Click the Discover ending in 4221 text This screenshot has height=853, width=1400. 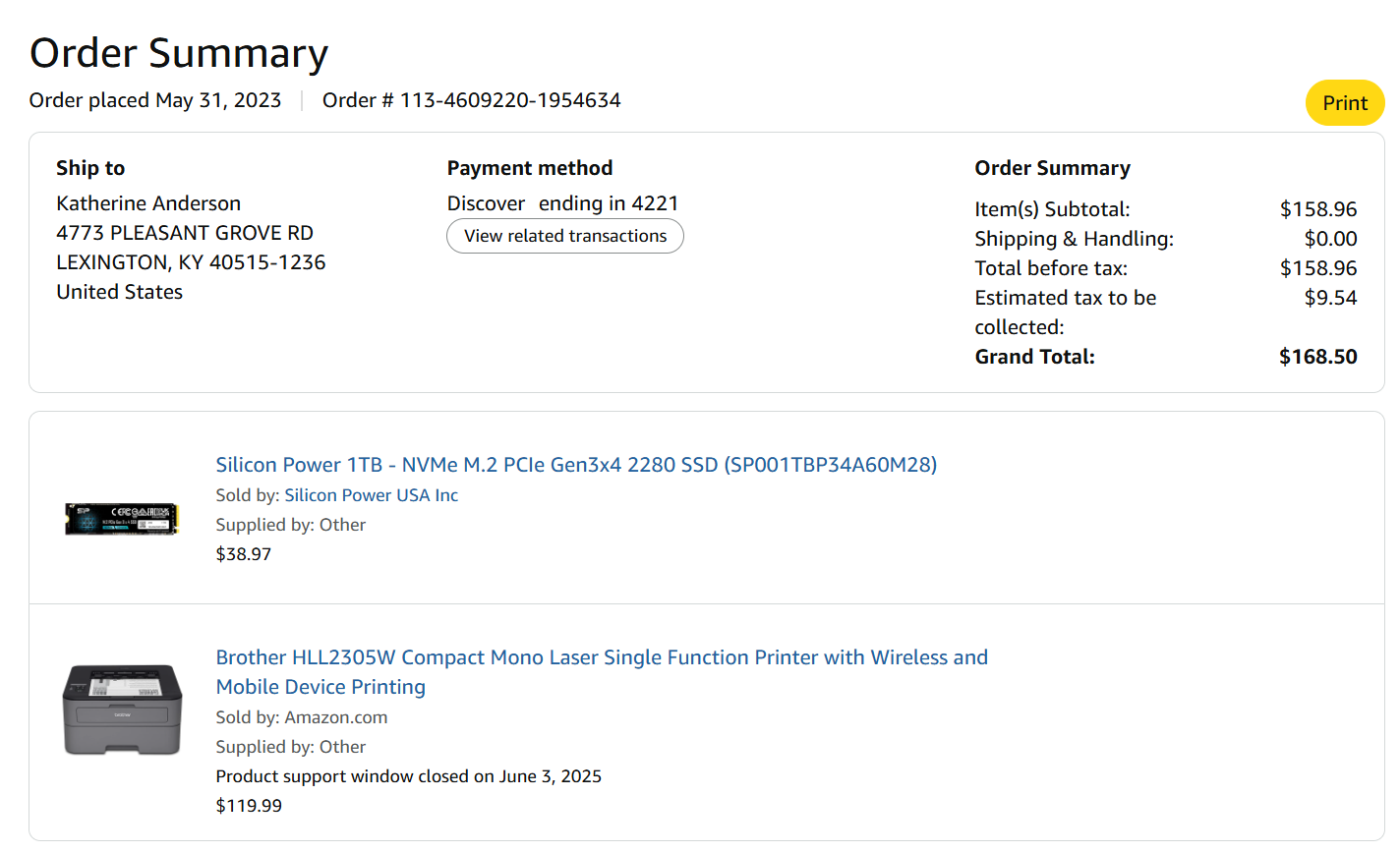[x=562, y=203]
